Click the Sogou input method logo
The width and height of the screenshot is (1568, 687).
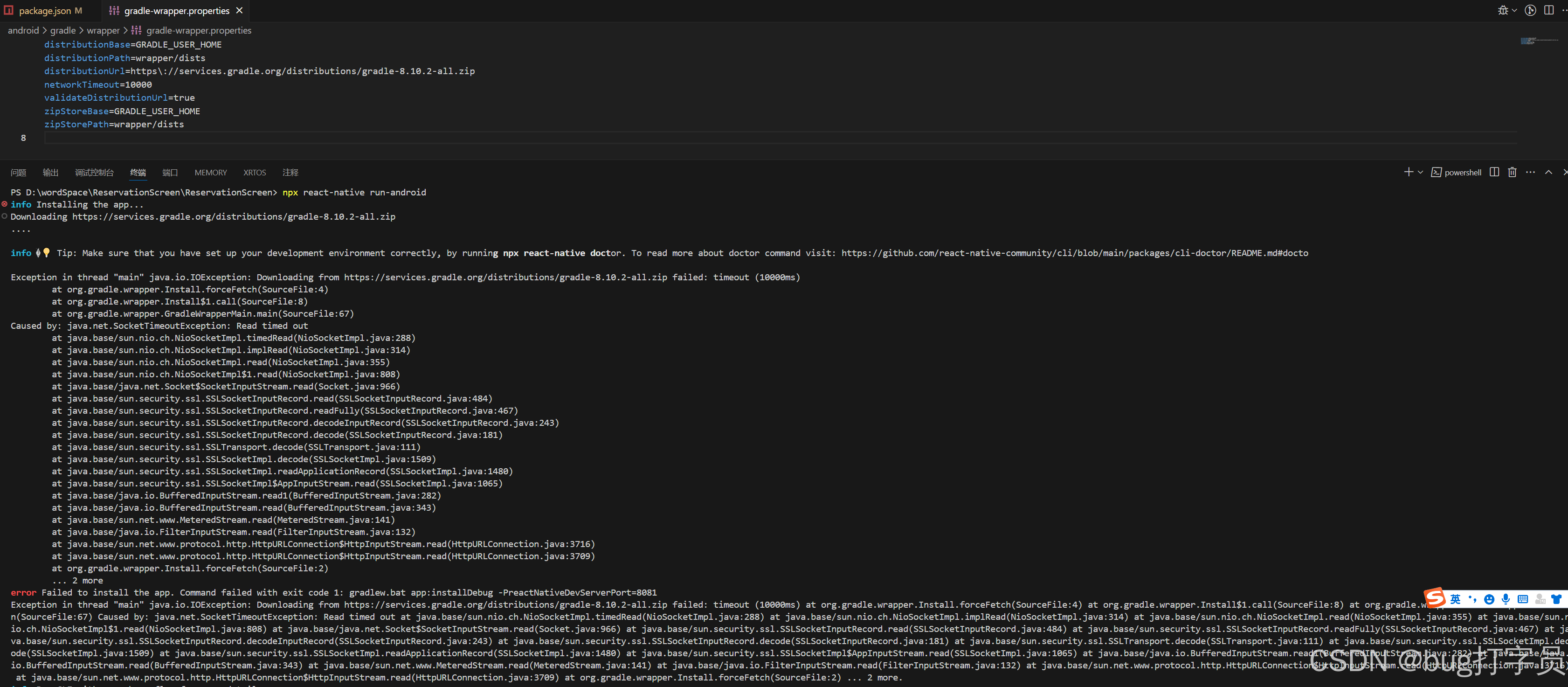coord(1434,598)
